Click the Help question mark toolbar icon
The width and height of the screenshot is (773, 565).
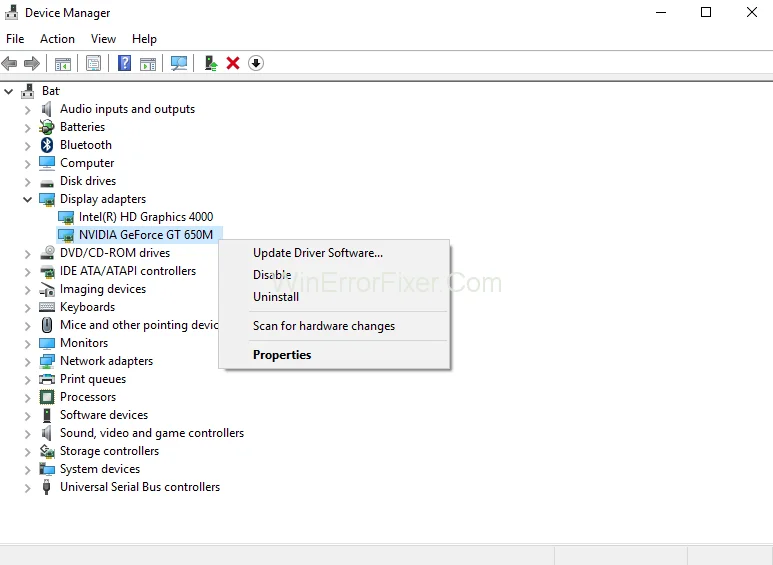click(124, 63)
